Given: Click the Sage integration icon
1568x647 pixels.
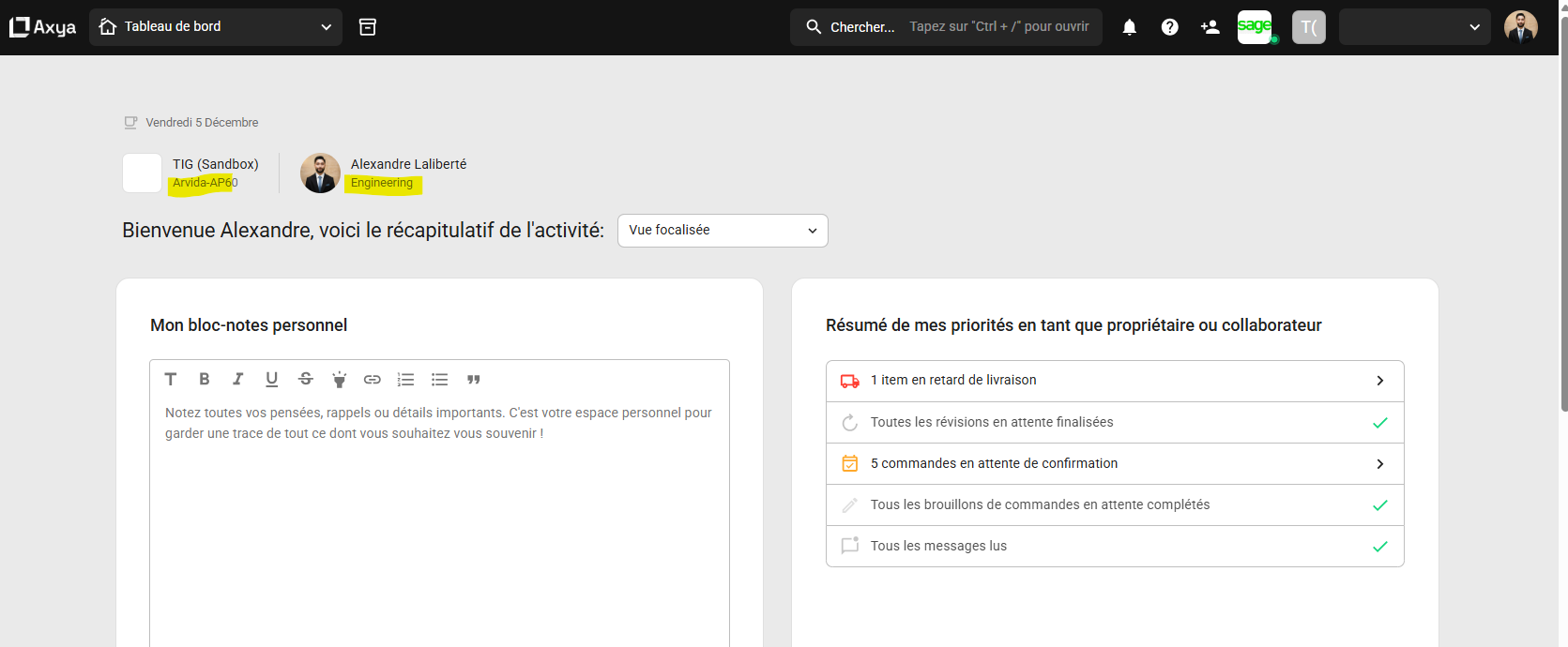Looking at the screenshot, I should point(1255,26).
